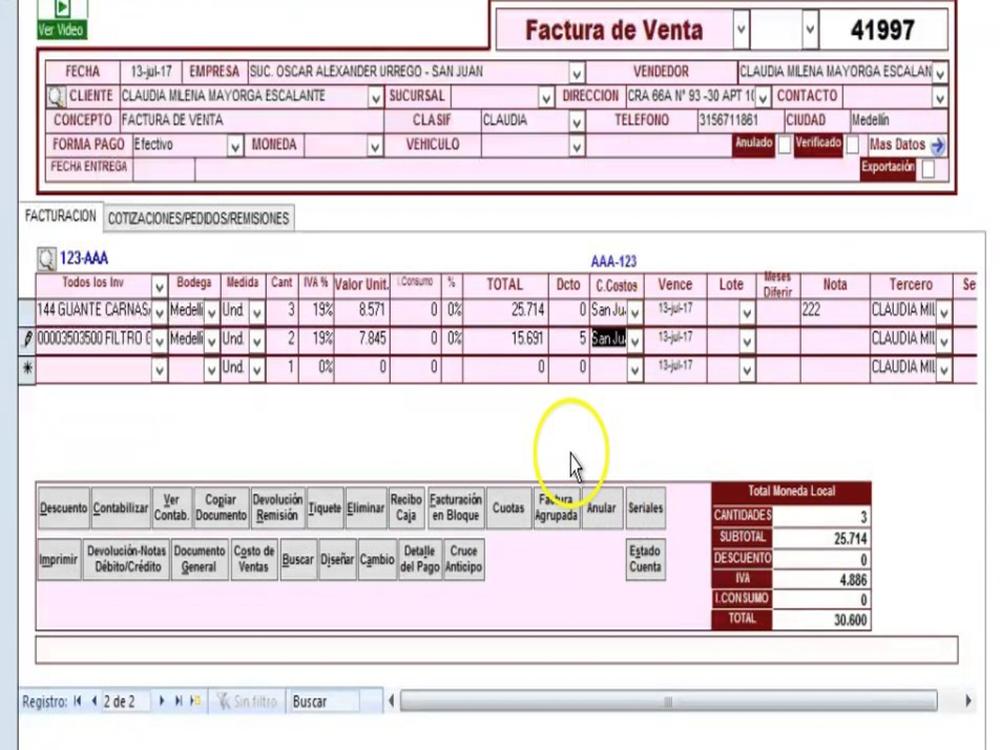Go to next record arrow
The image size is (1000, 750).
161,701
